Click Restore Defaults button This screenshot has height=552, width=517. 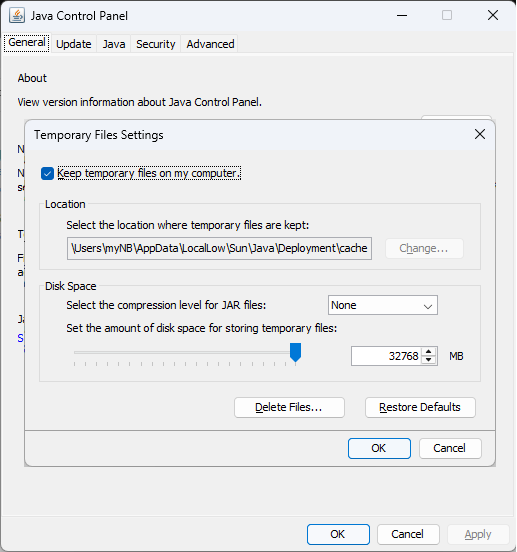pyautogui.click(x=420, y=407)
